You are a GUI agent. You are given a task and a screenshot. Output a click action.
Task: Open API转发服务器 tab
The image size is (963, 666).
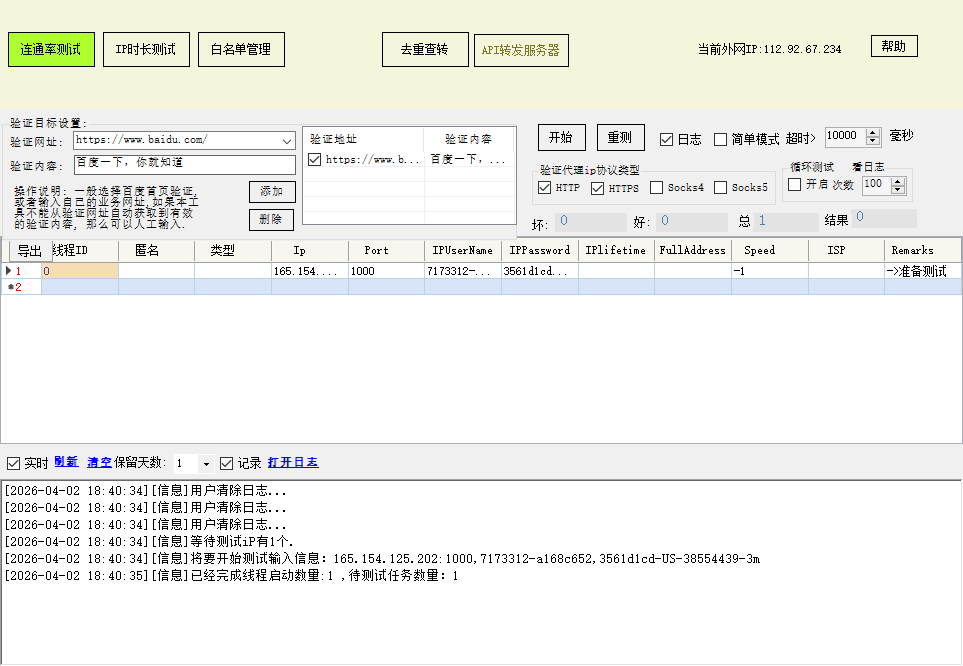tap(521, 50)
